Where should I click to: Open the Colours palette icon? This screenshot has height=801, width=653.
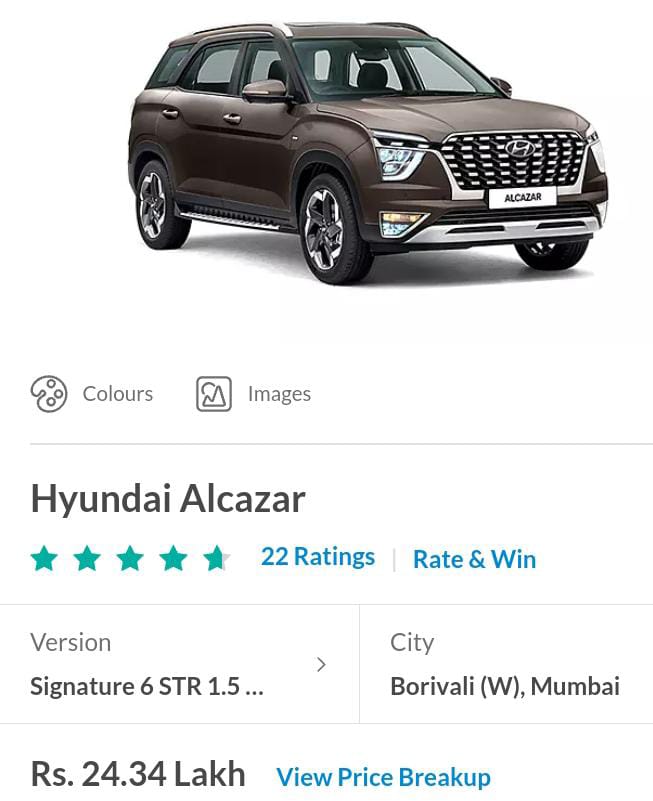[x=49, y=394]
